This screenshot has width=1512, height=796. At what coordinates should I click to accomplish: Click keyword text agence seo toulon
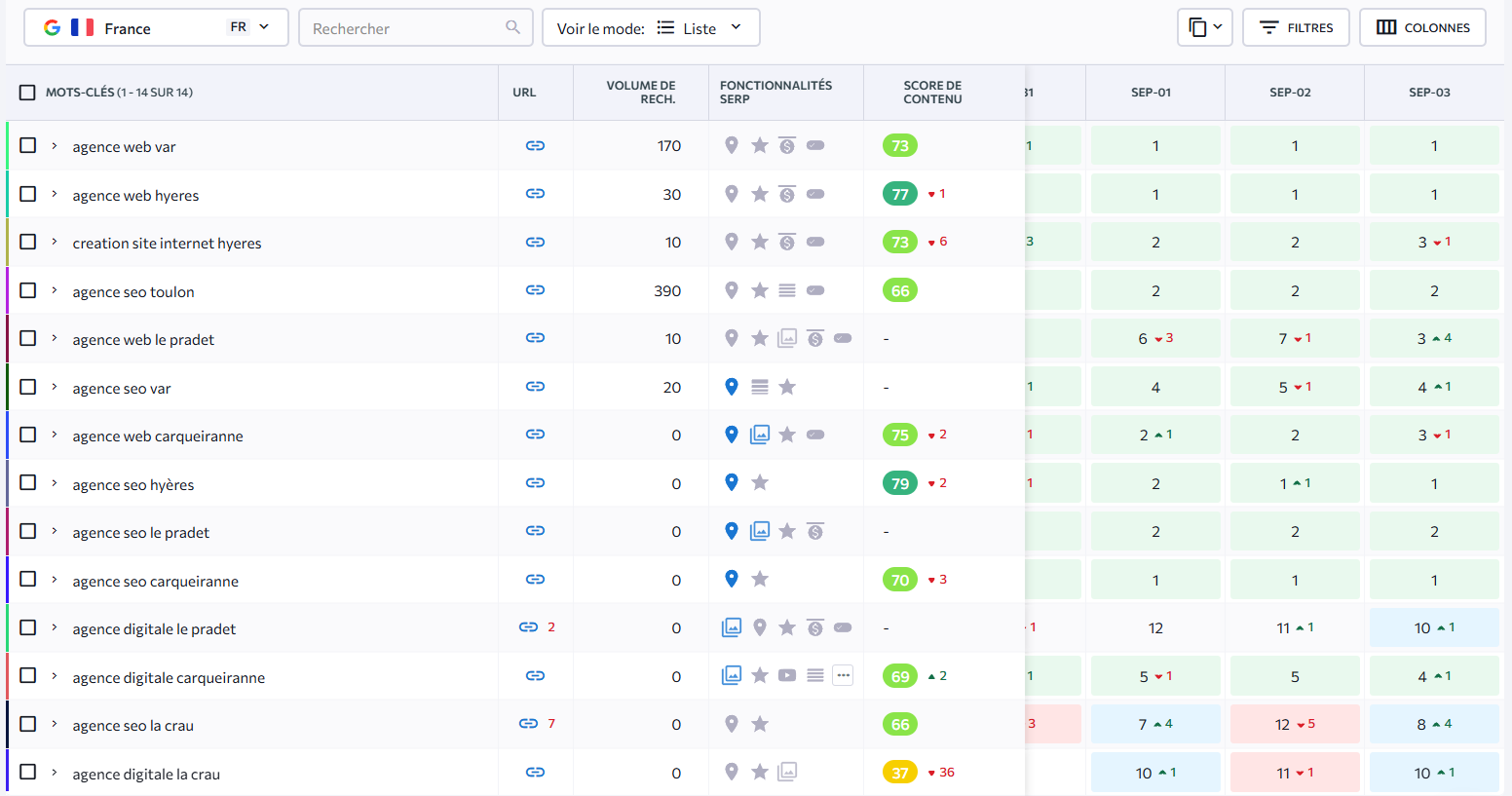[x=133, y=291]
